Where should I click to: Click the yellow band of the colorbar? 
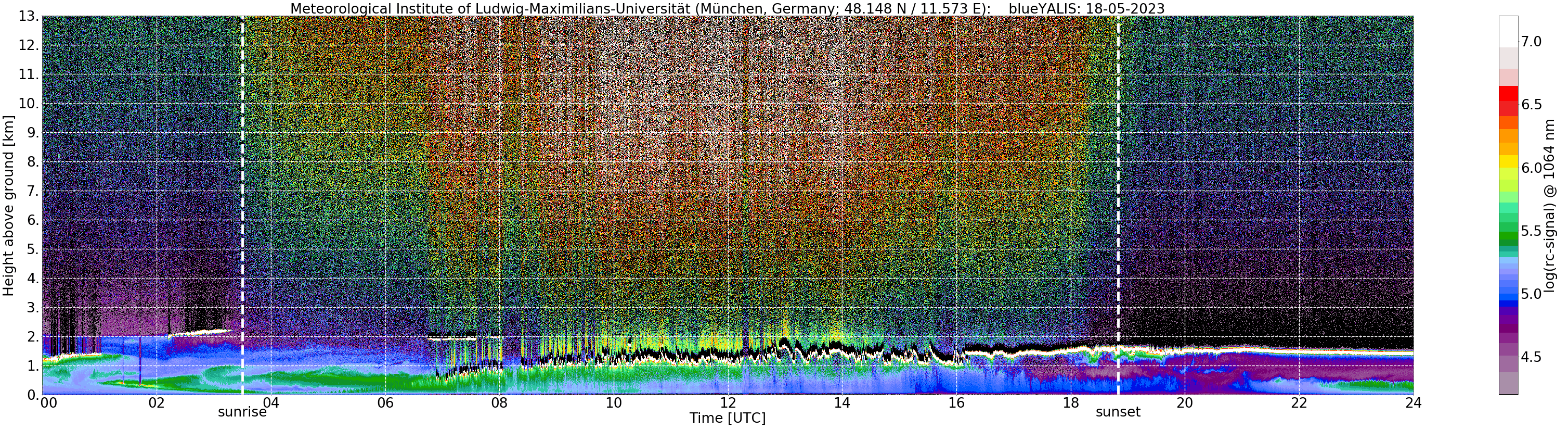pyautogui.click(x=1508, y=162)
